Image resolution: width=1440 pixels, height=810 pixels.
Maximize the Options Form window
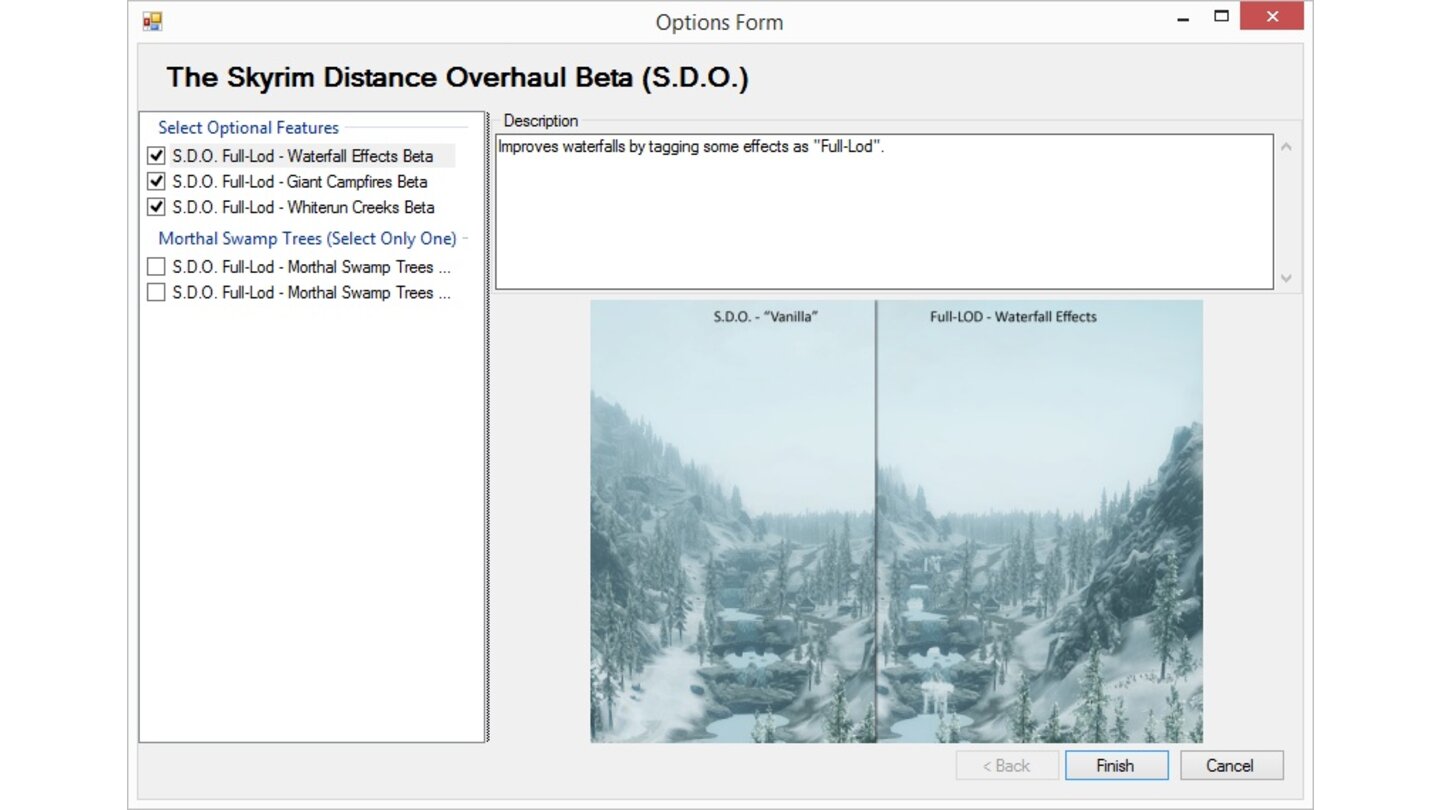point(1221,17)
